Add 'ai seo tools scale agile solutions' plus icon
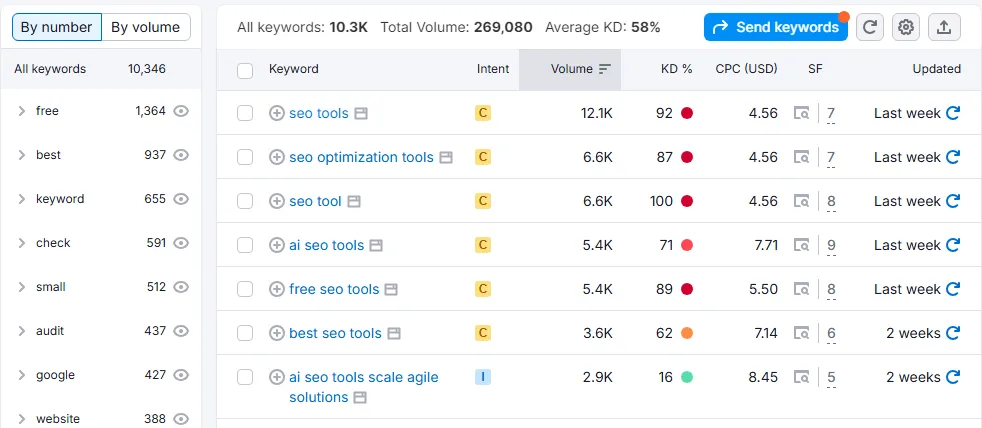Image resolution: width=982 pixels, height=428 pixels. [x=276, y=377]
